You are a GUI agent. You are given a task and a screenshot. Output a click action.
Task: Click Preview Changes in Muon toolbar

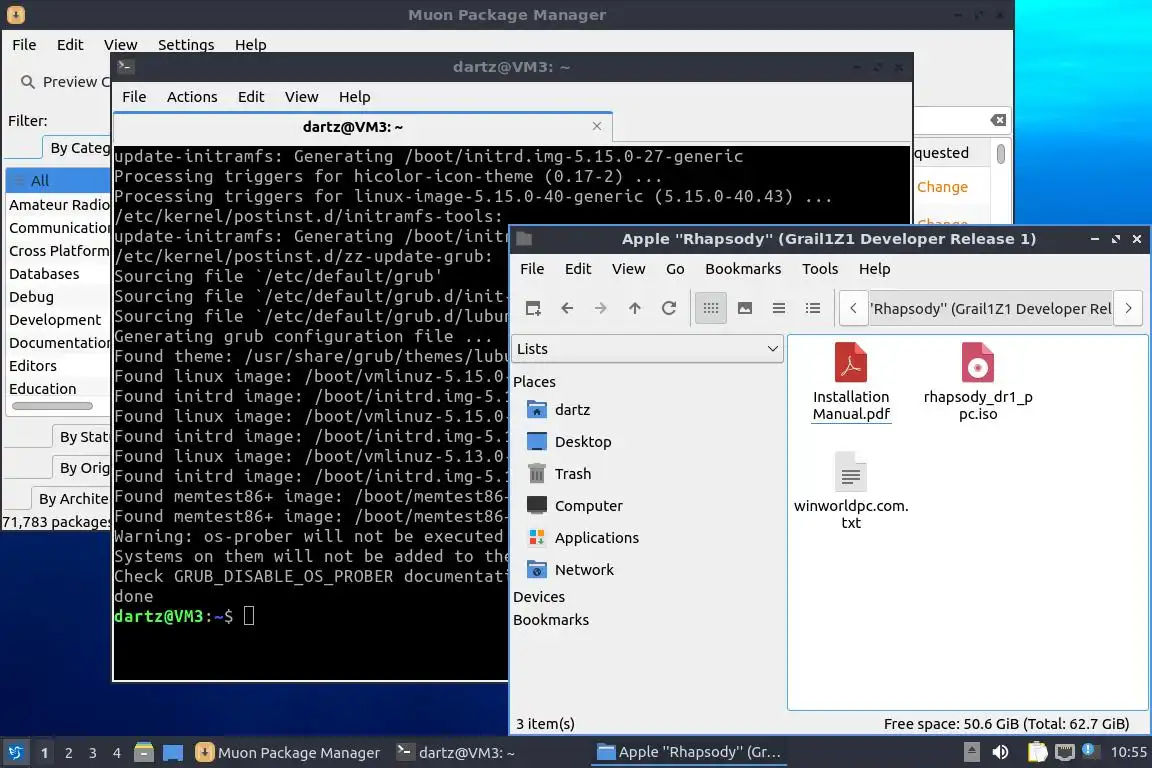pos(65,82)
